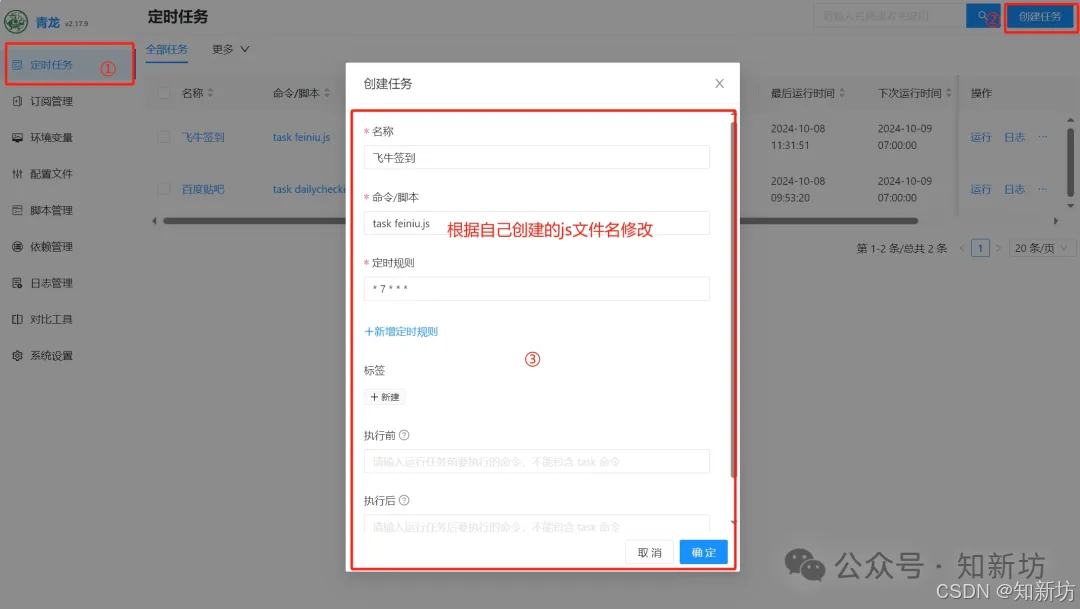Click the 新增定时规则 link
Image resolution: width=1080 pixels, height=609 pixels.
tap(401, 331)
